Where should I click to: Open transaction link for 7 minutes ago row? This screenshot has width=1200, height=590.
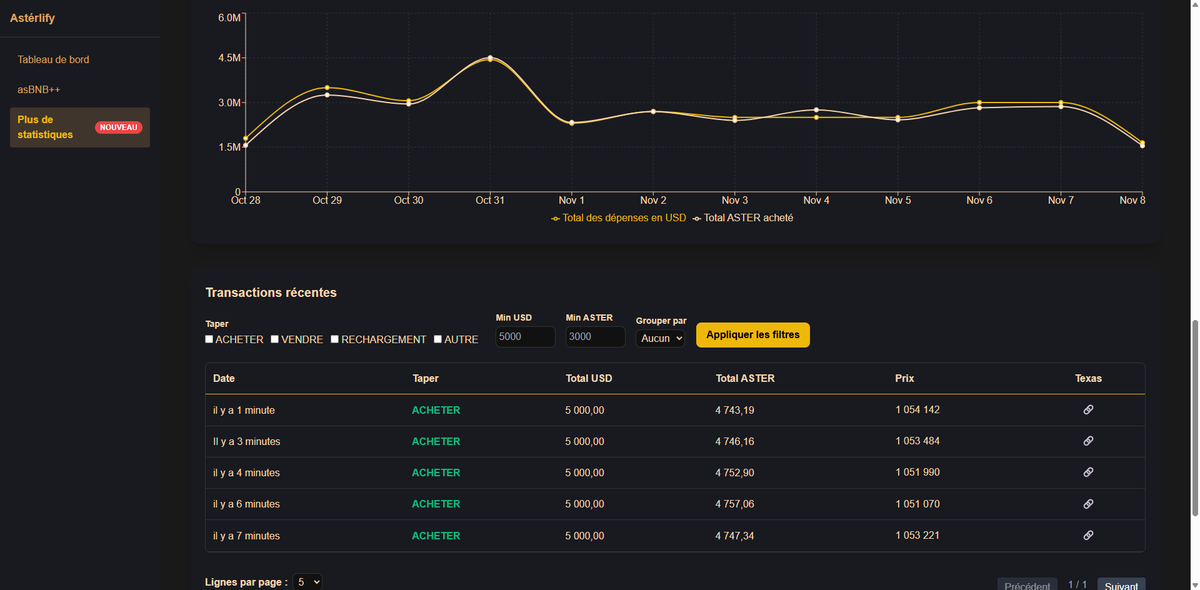point(1088,535)
